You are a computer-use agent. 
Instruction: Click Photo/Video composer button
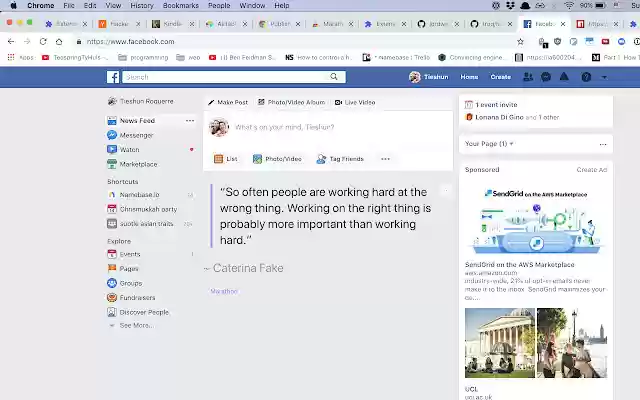pos(277,159)
